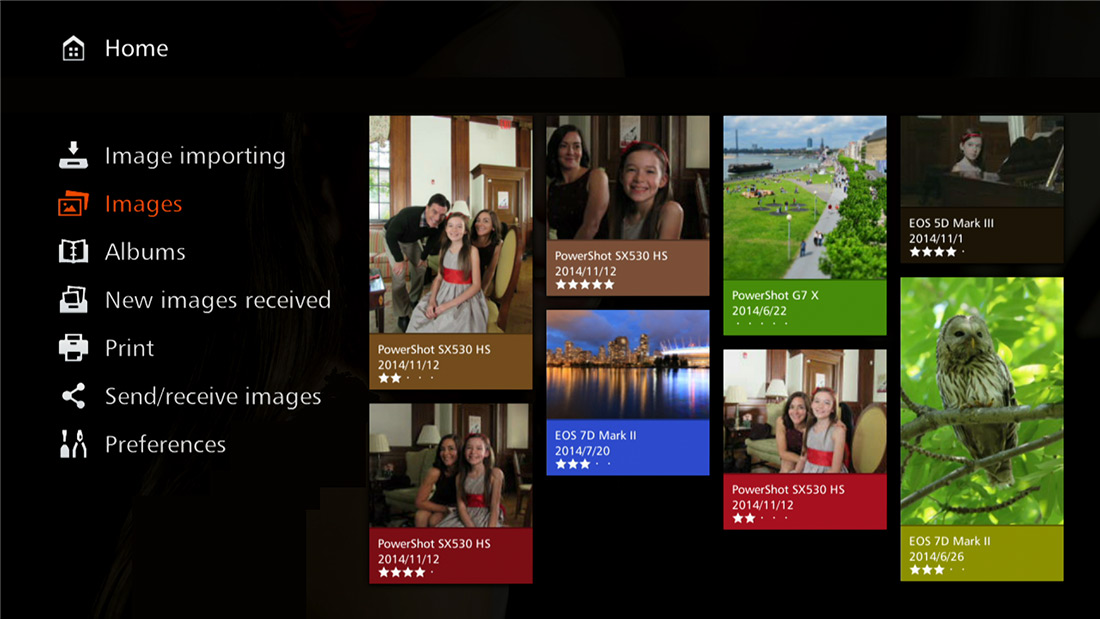The image size is (1100, 619).
Task: Click the Home house icon
Action: click(73, 48)
